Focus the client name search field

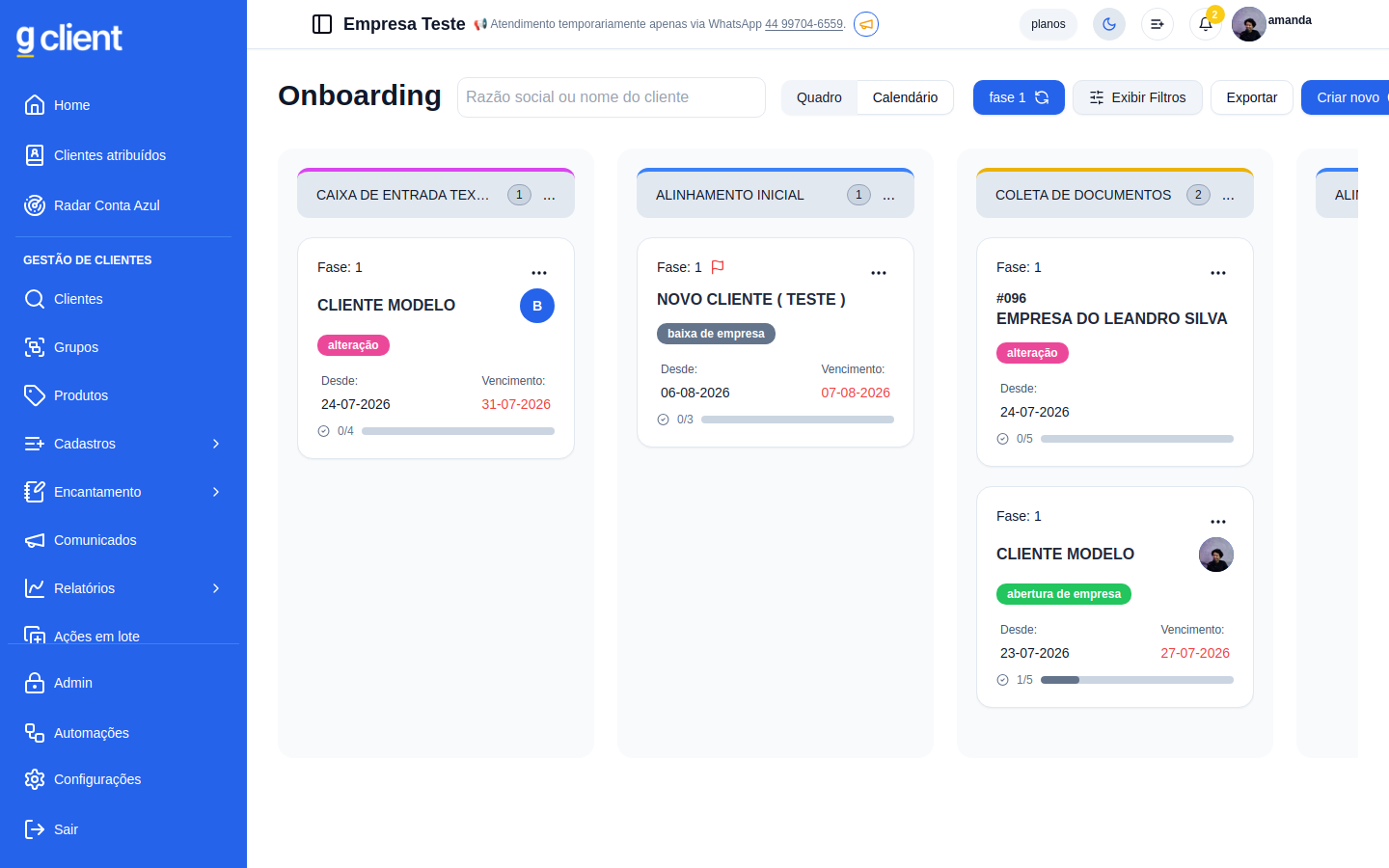pyautogui.click(x=612, y=97)
